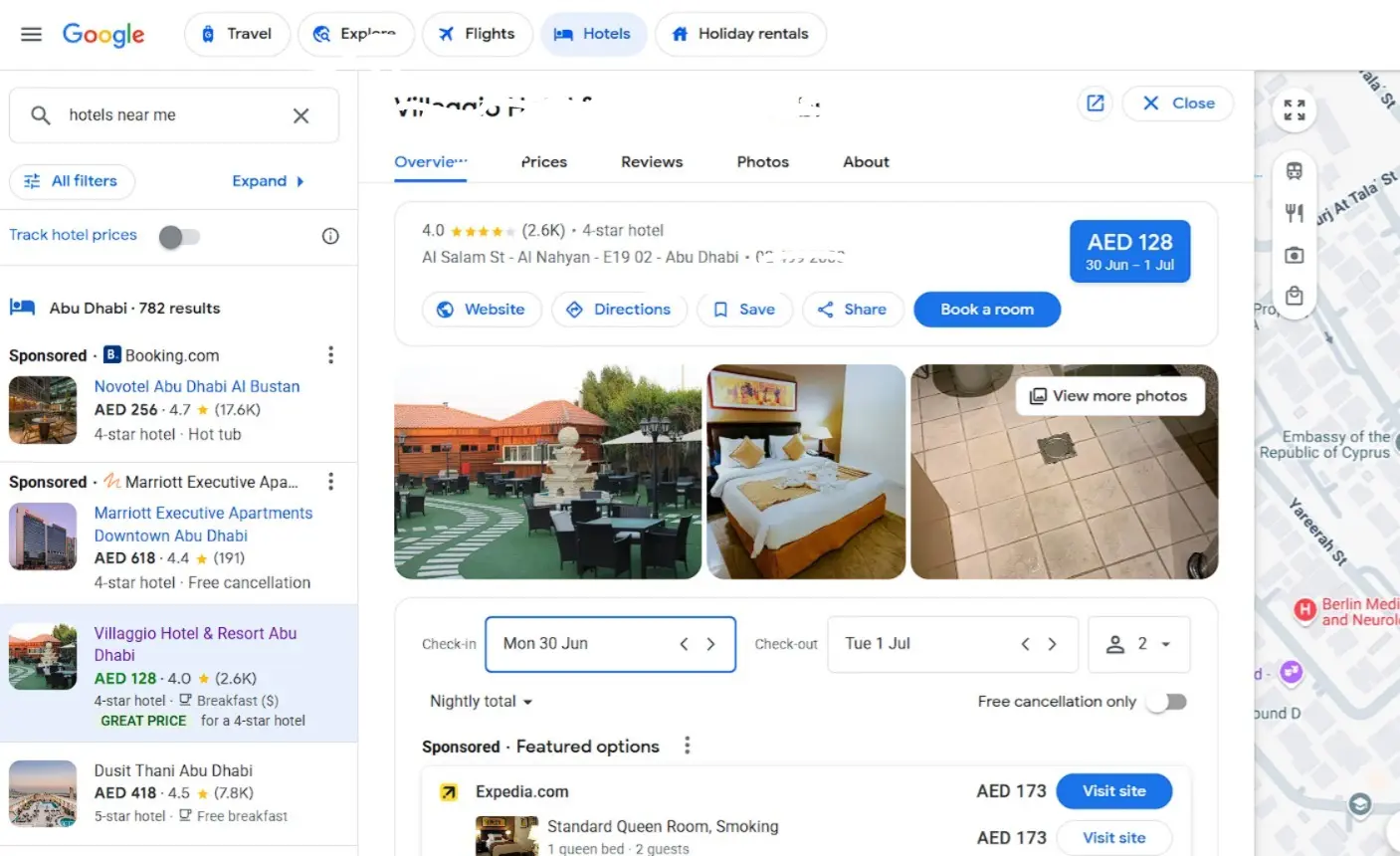Close the hotel details panel
This screenshot has height=856, width=1400.
1178,104
